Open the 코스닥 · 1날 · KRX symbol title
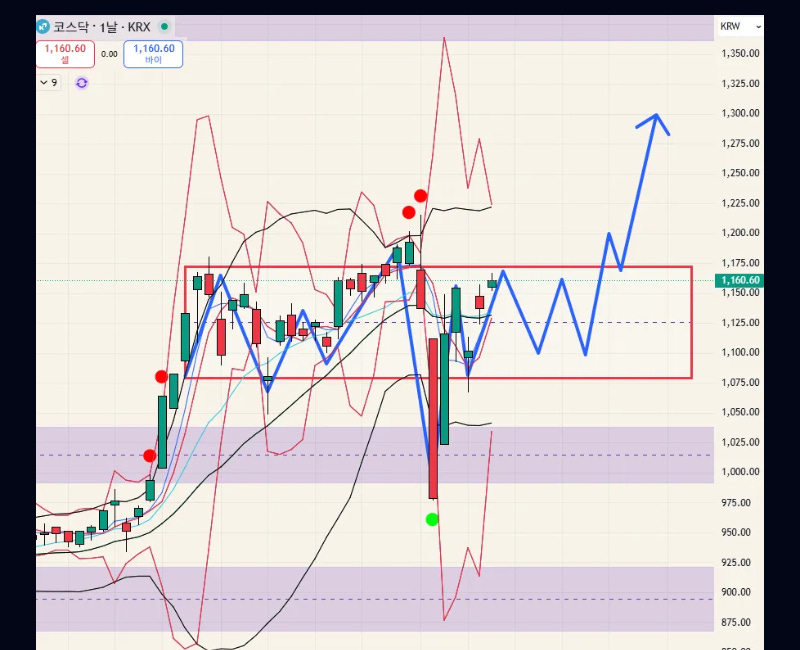The width and height of the screenshot is (800, 650). [x=102, y=27]
